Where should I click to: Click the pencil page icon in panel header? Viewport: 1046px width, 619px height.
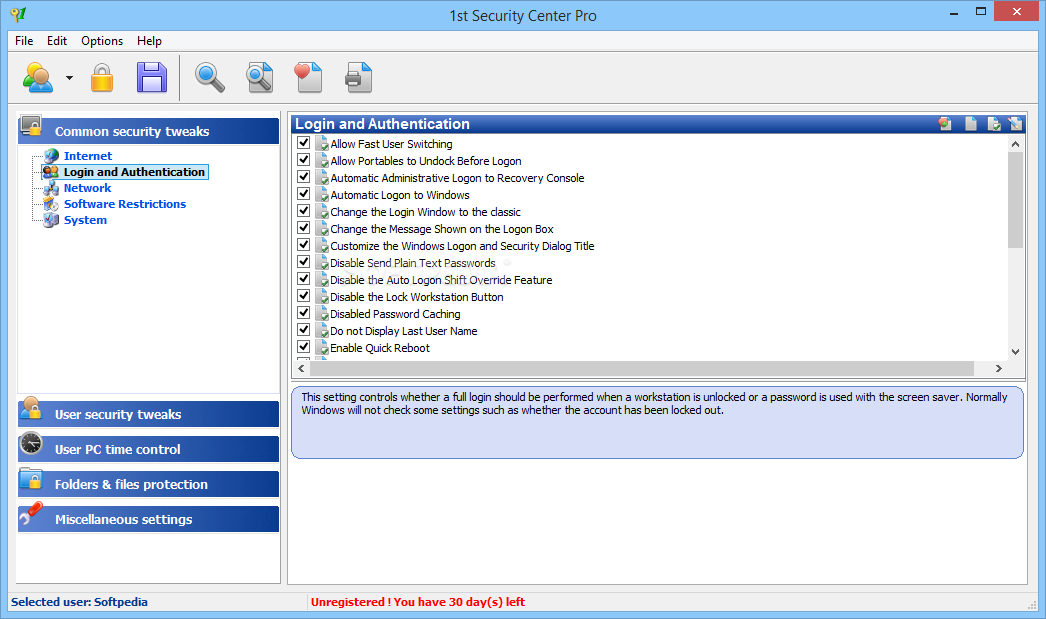coord(1015,123)
